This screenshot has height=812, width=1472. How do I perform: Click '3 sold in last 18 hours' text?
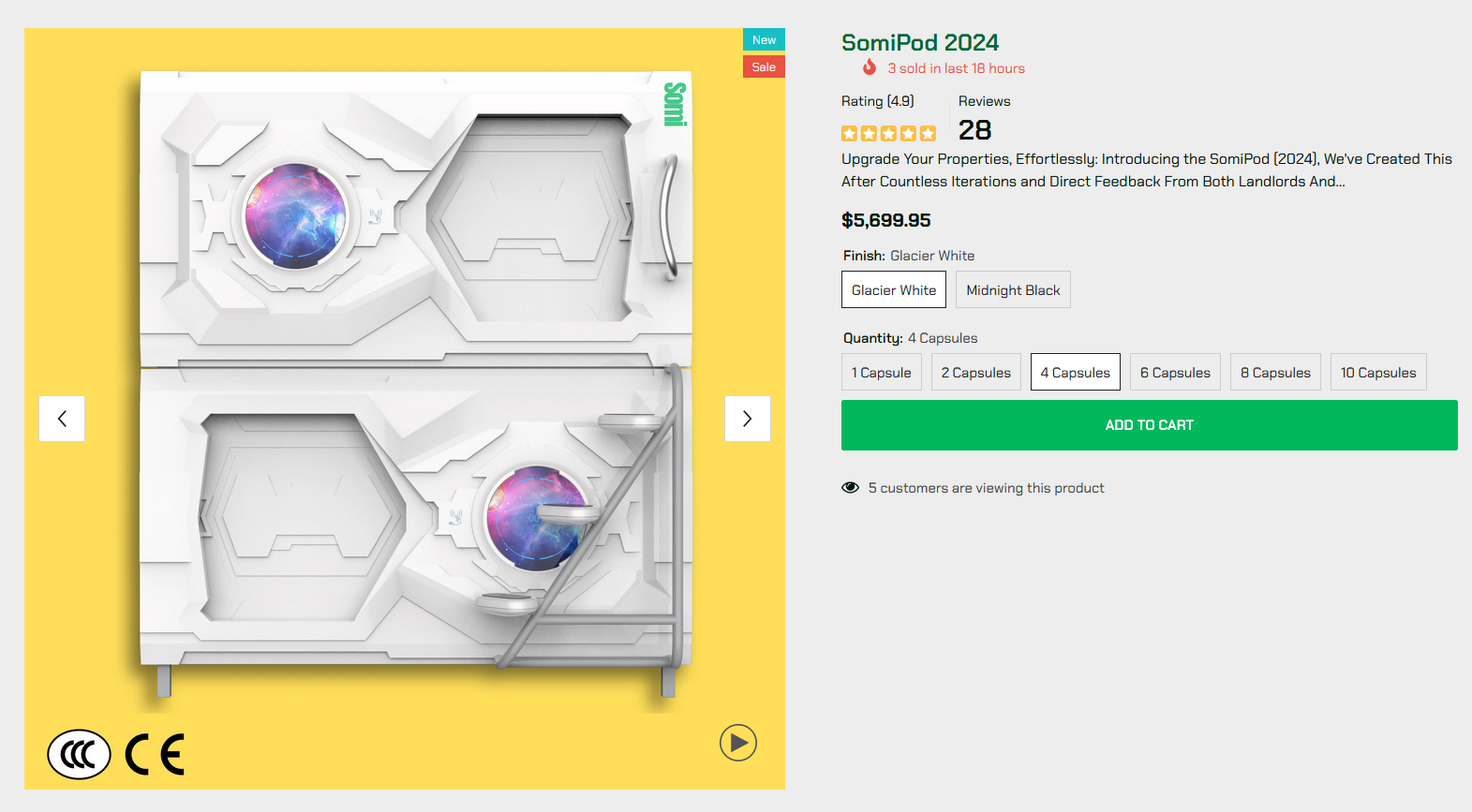click(x=957, y=68)
